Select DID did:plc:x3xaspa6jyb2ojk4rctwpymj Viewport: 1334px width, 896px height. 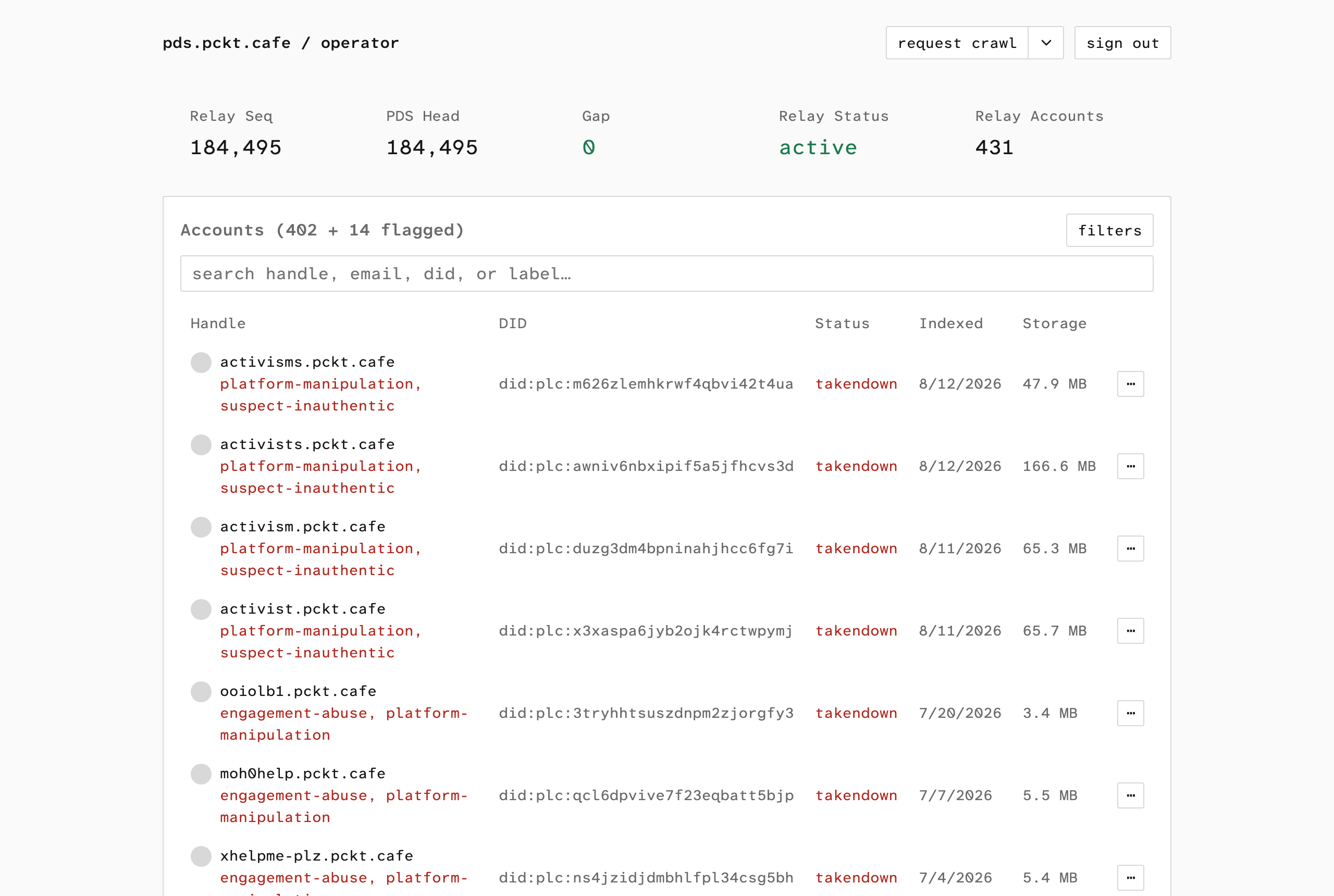646,631
